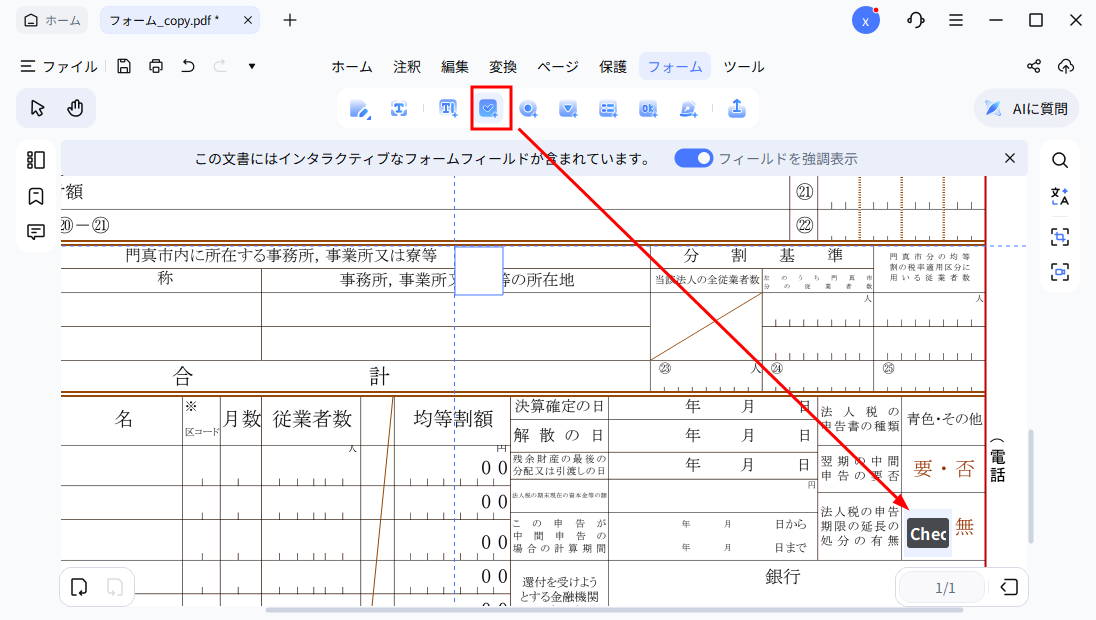
Task: Open the 保護 tab
Action: coord(613,67)
